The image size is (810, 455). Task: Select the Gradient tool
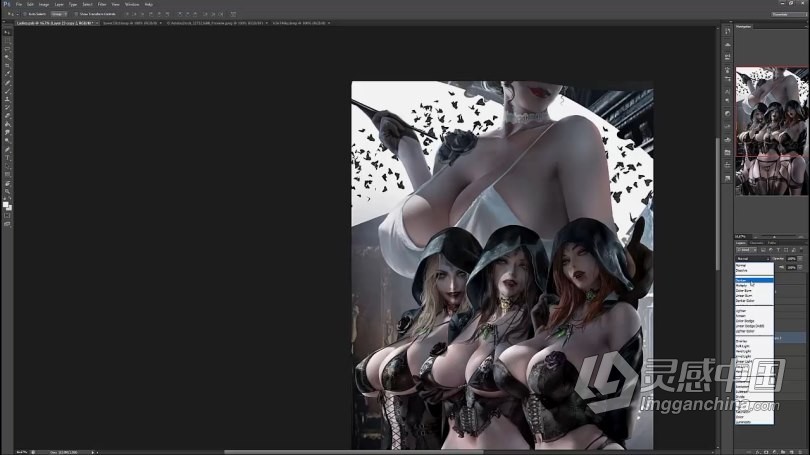(x=7, y=124)
